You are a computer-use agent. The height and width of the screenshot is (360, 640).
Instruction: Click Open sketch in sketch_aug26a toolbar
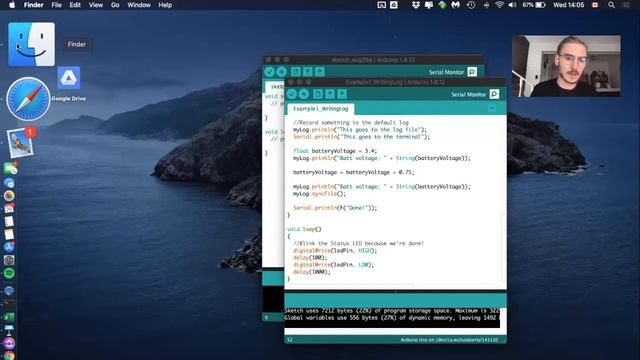(308, 72)
